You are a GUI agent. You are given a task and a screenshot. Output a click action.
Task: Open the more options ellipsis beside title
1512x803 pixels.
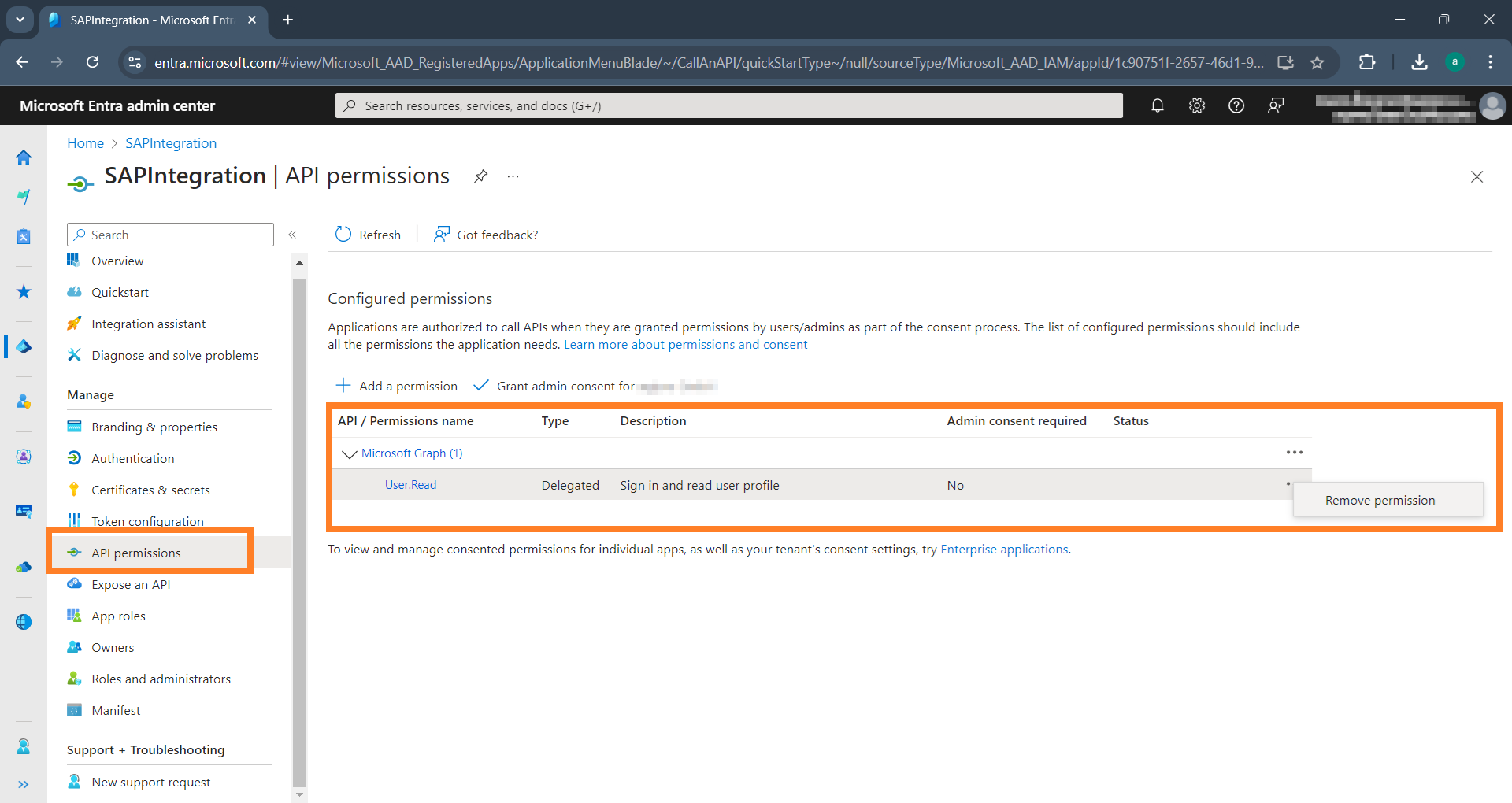click(x=513, y=176)
